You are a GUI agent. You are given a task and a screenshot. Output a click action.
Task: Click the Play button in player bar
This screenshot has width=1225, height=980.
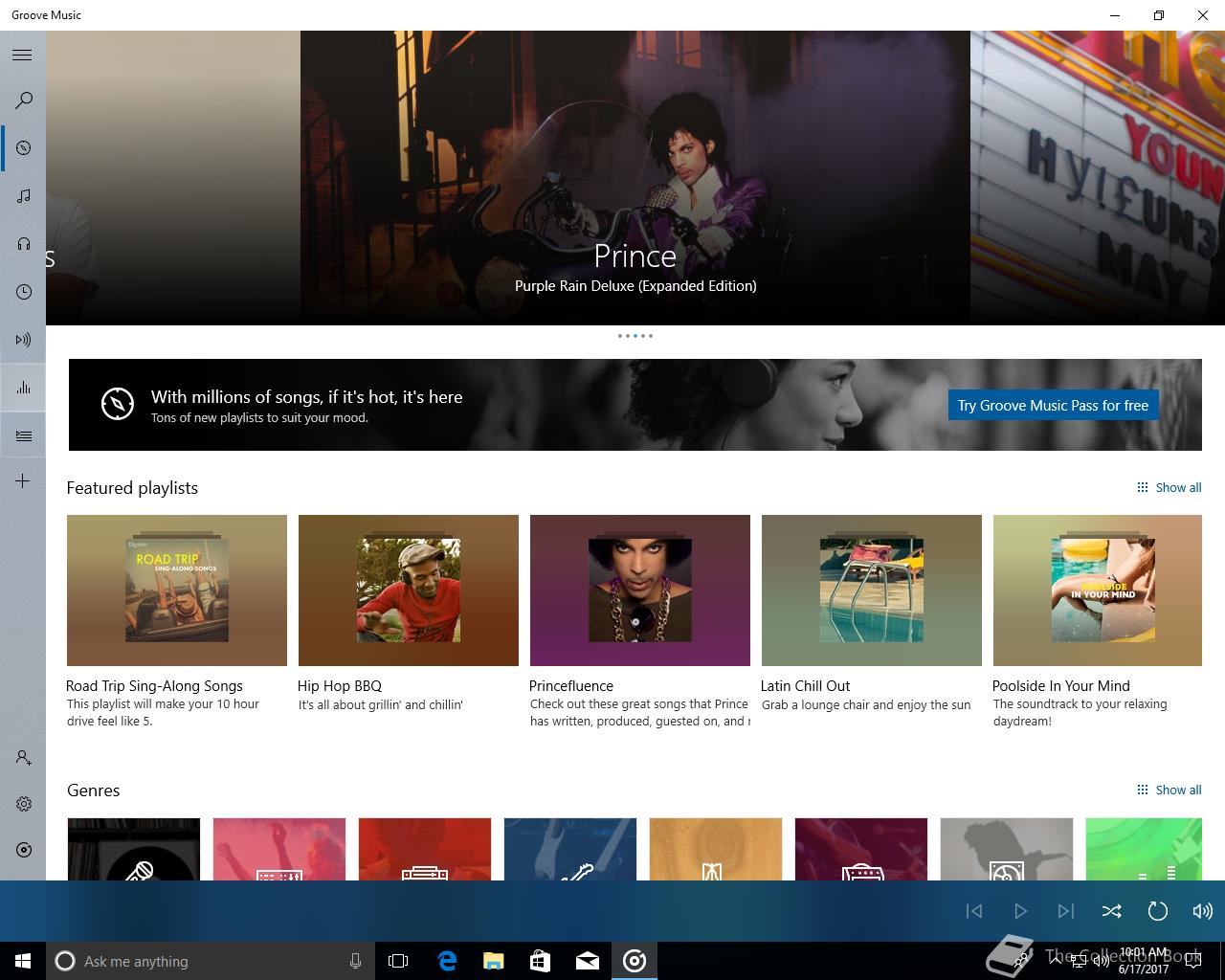pyautogui.click(x=1020, y=911)
